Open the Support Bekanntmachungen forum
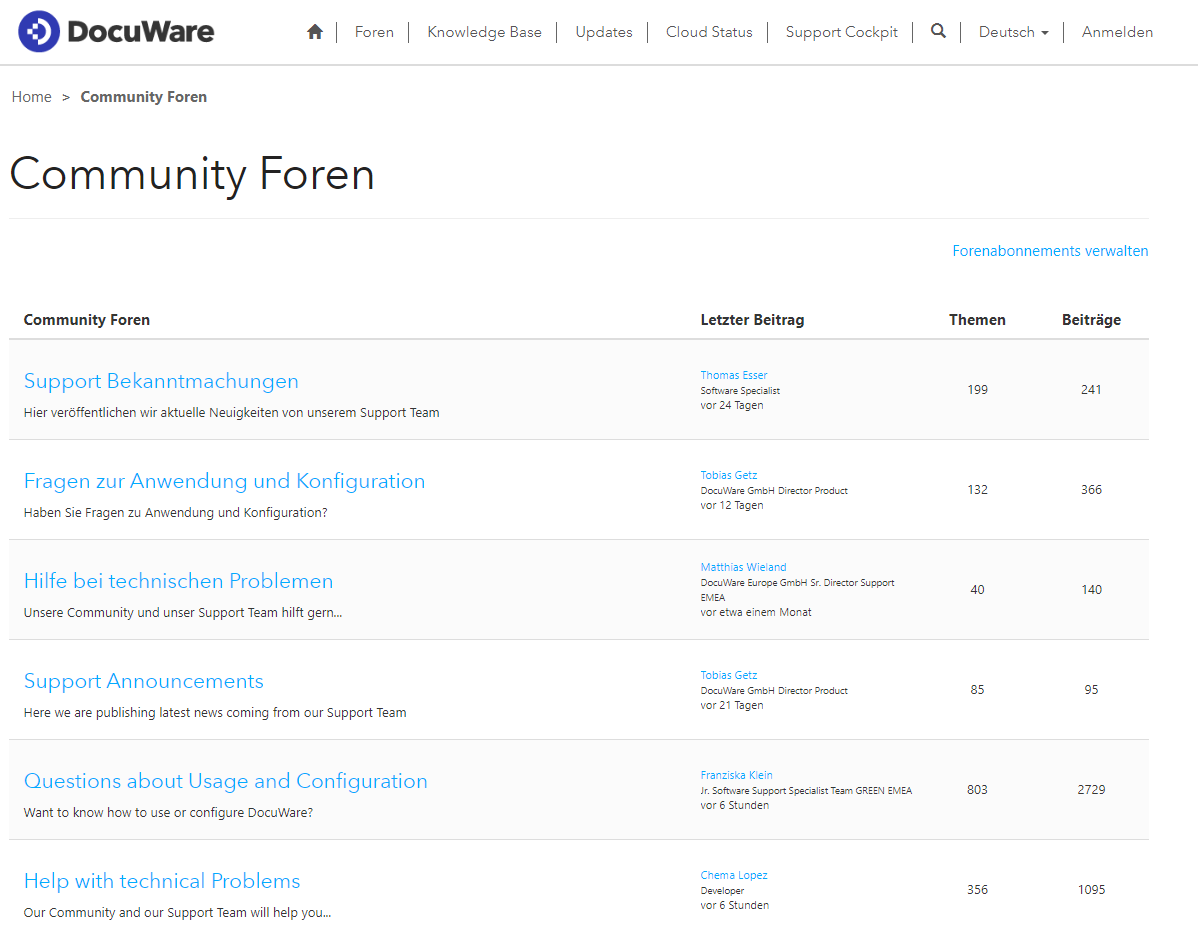The image size is (1198, 933). 161,381
